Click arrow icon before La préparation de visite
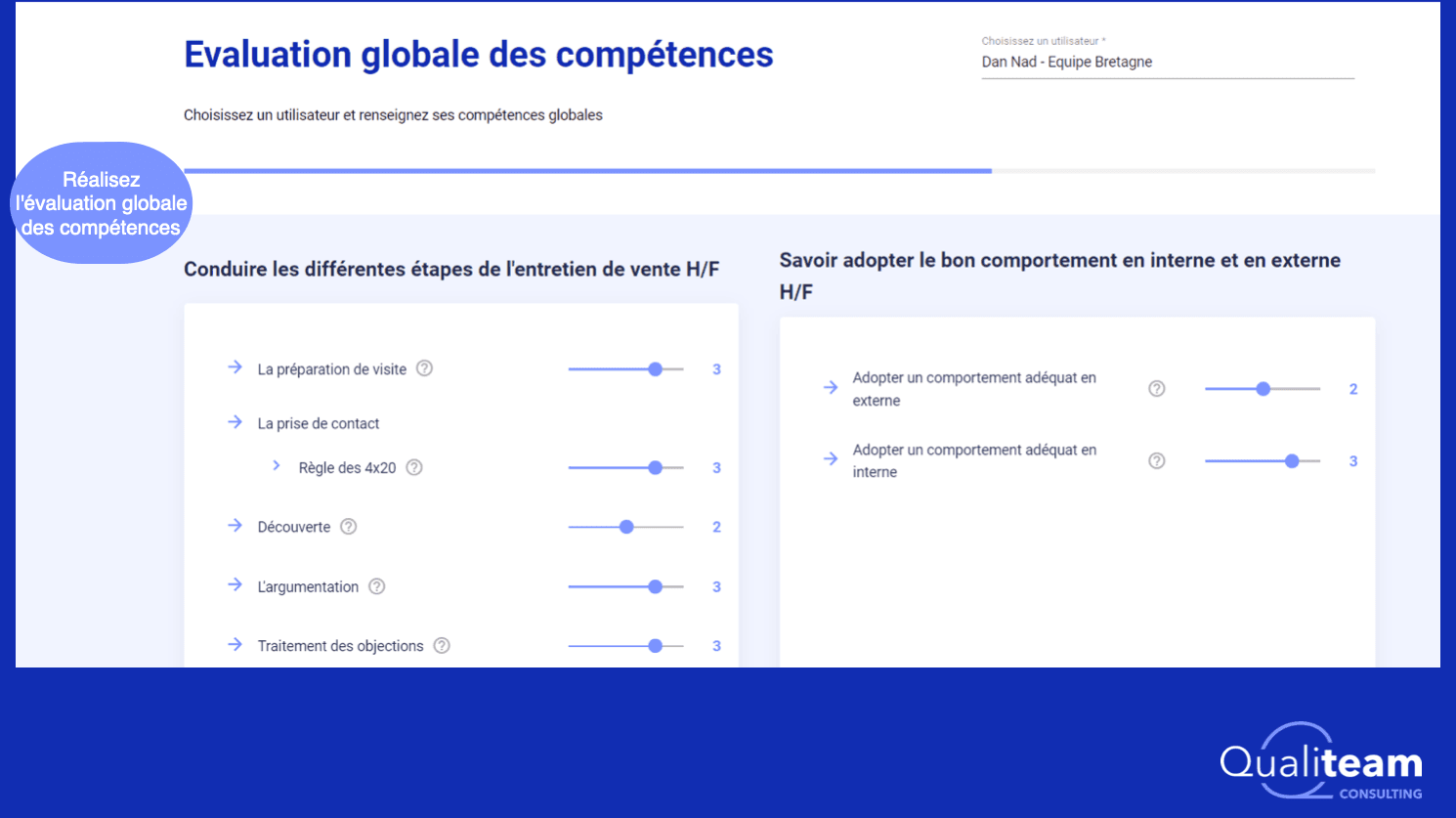Viewport: 1456px width, 818px height. pos(235,367)
